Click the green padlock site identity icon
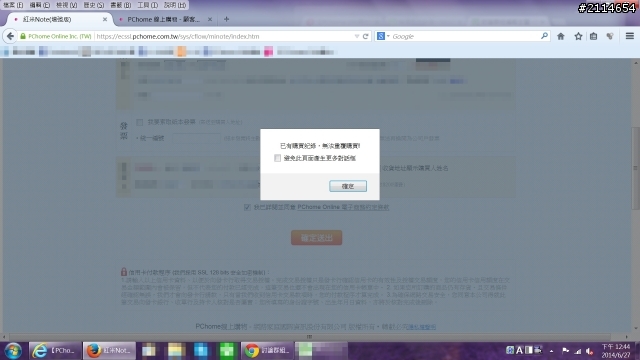Screen dimensions: 640x360 23,36
